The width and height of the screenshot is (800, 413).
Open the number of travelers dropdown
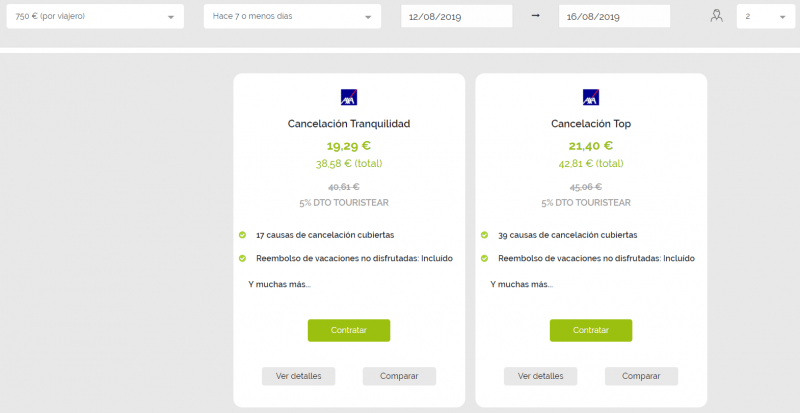coord(766,16)
